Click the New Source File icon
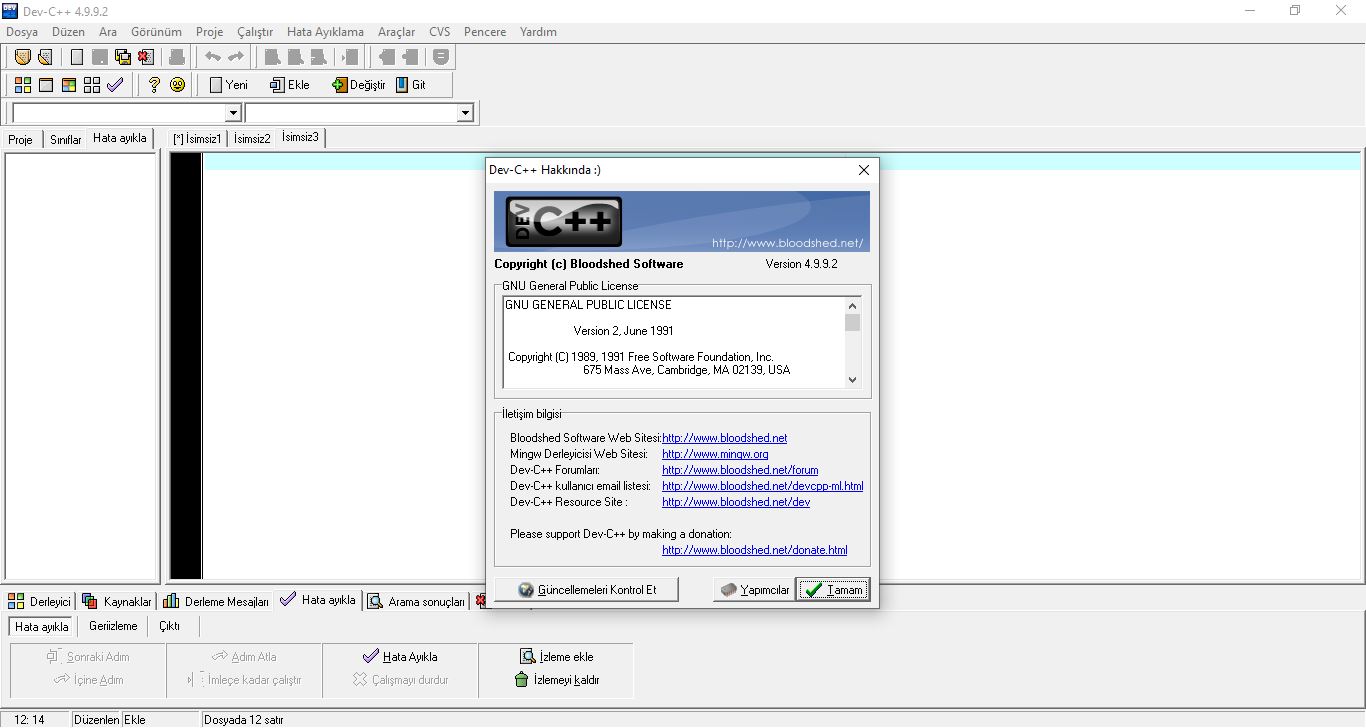 point(77,57)
